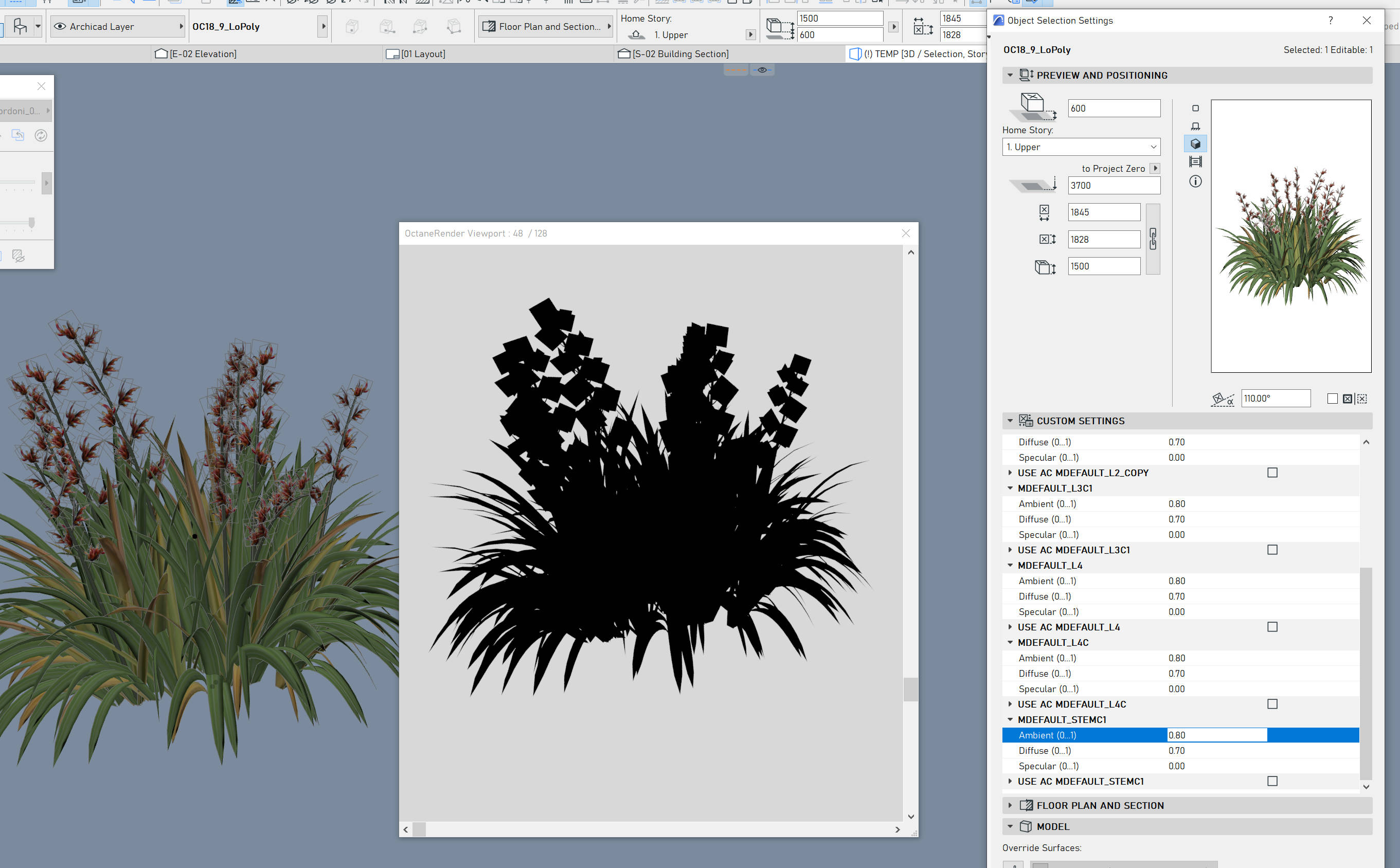Select the preview picture film-strip icon
The width and height of the screenshot is (1400, 868).
(1195, 162)
